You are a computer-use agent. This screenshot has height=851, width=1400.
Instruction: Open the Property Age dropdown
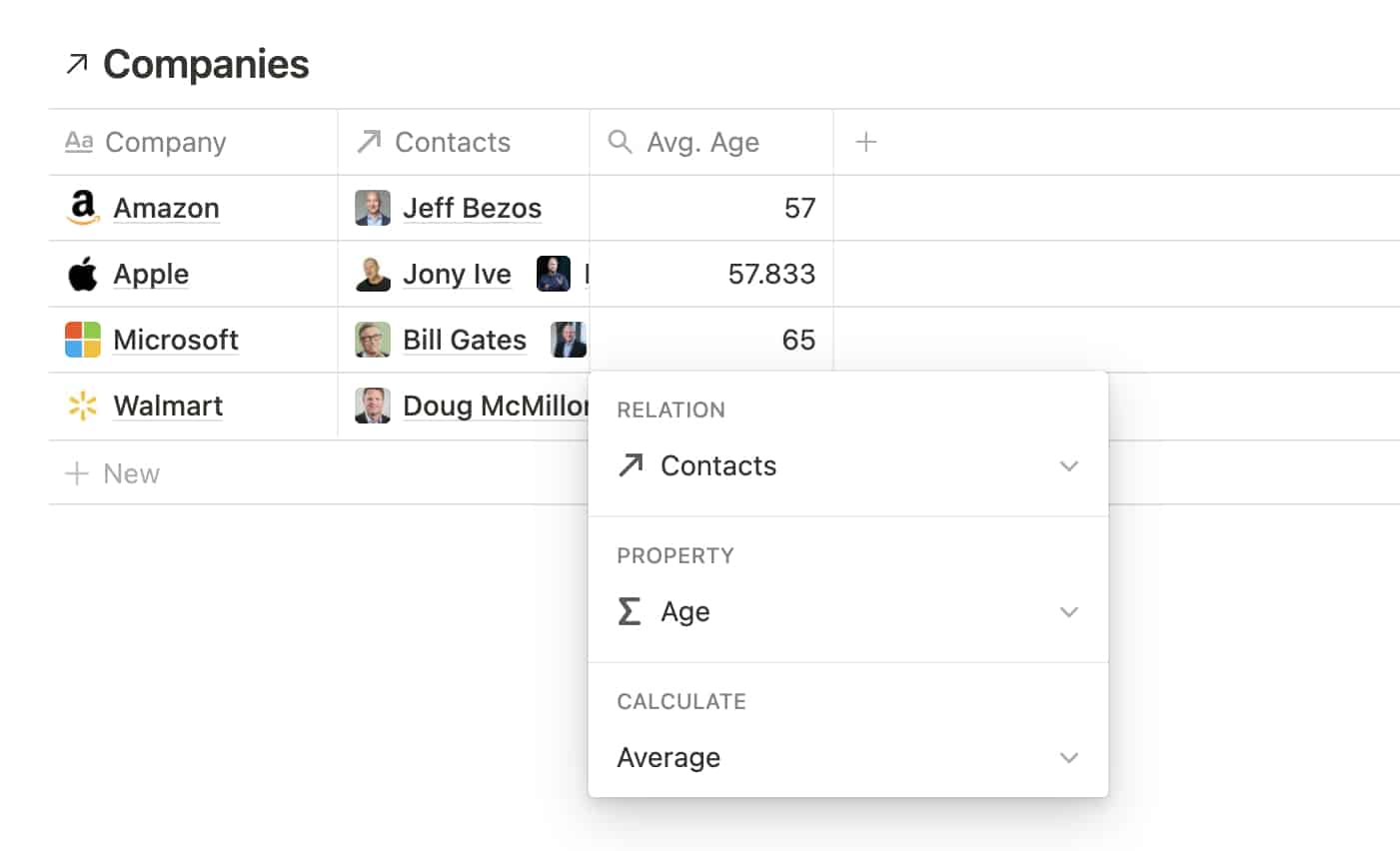pyautogui.click(x=847, y=612)
